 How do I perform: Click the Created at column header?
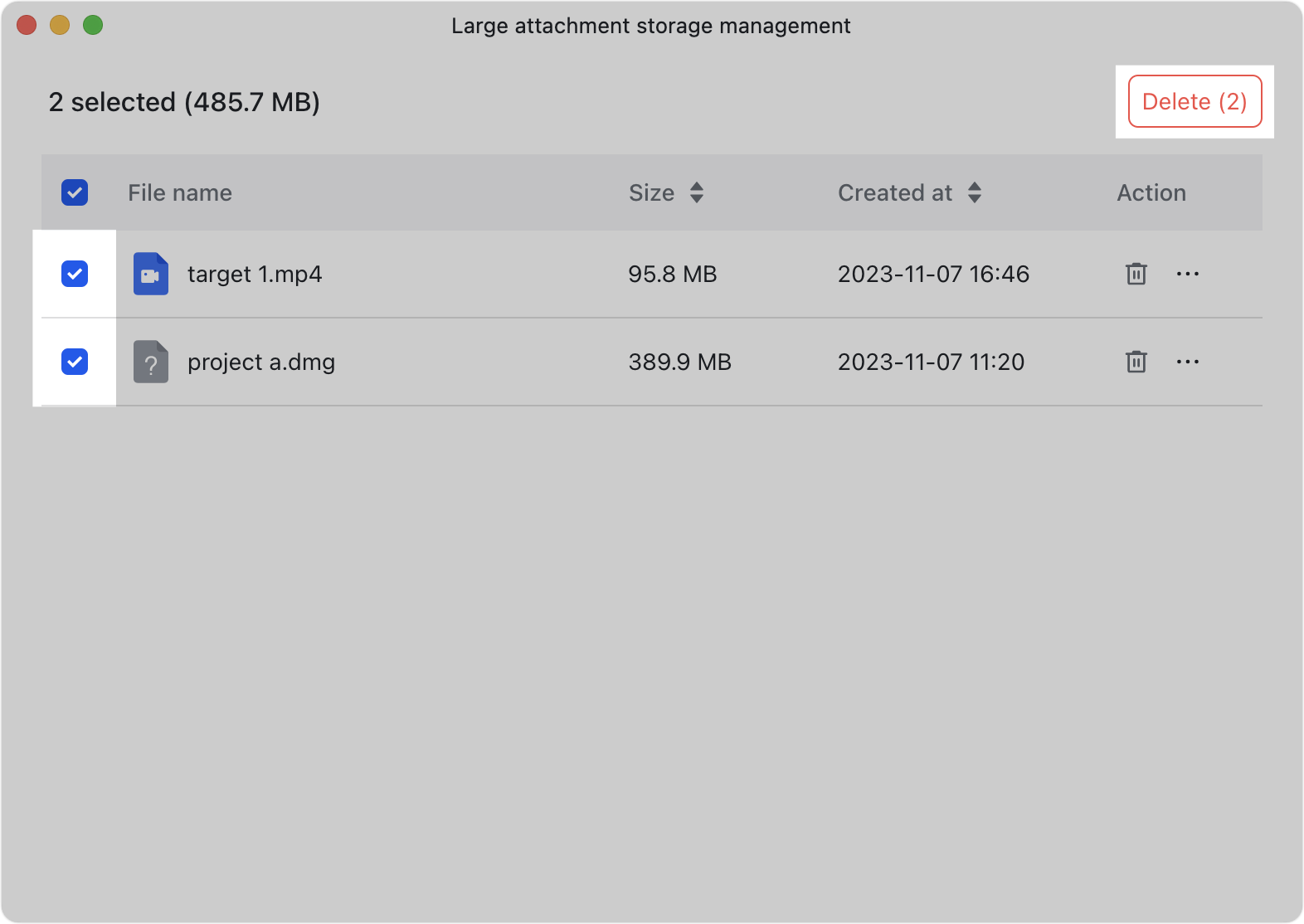pos(895,192)
